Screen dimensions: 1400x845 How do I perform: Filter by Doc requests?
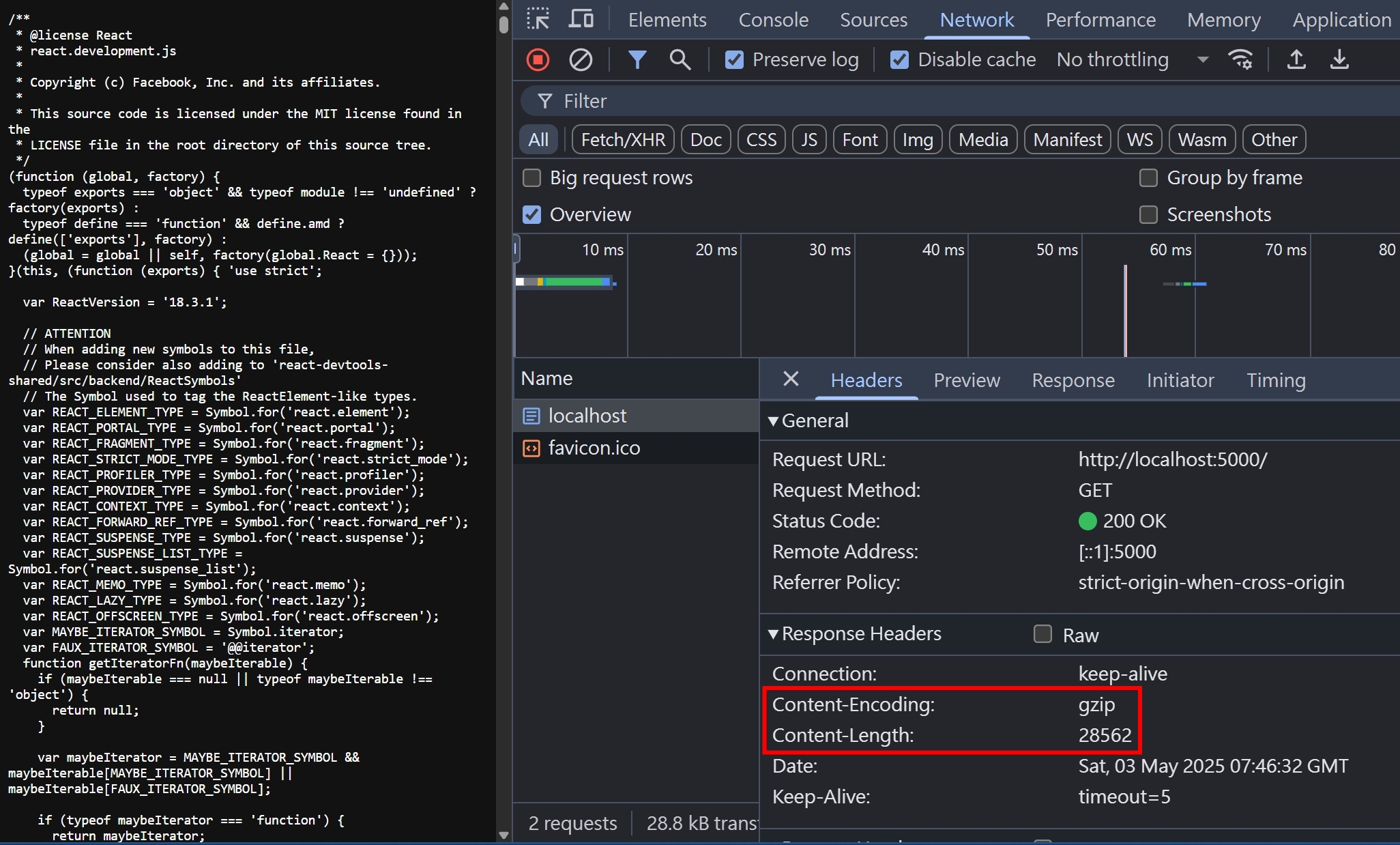705,140
